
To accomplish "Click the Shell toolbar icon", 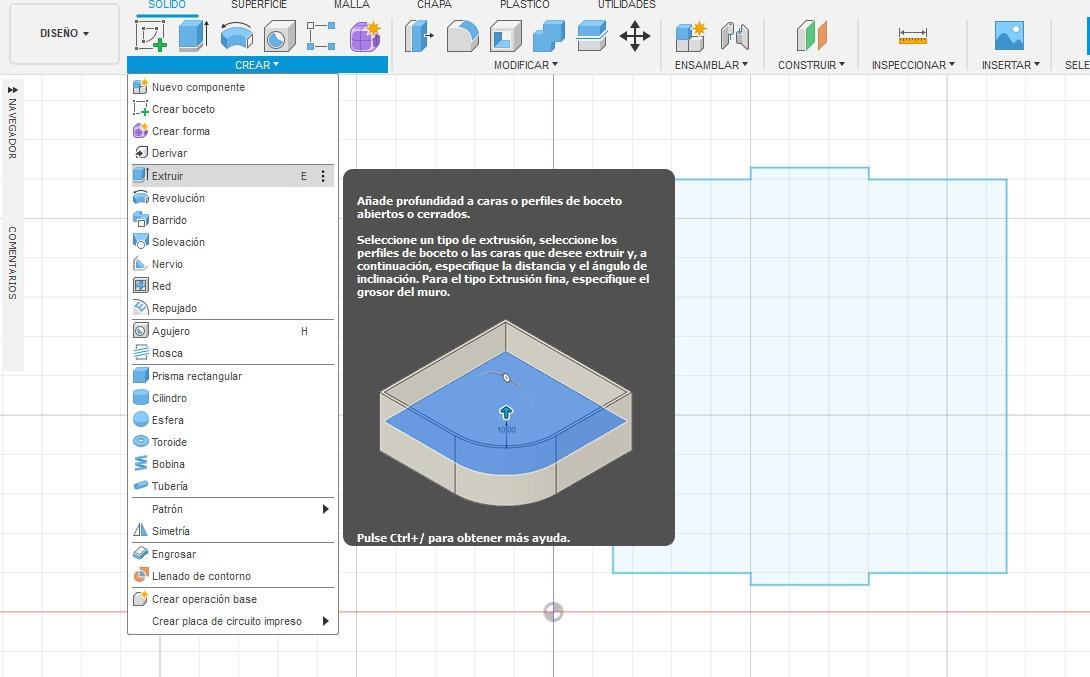I will point(505,35).
